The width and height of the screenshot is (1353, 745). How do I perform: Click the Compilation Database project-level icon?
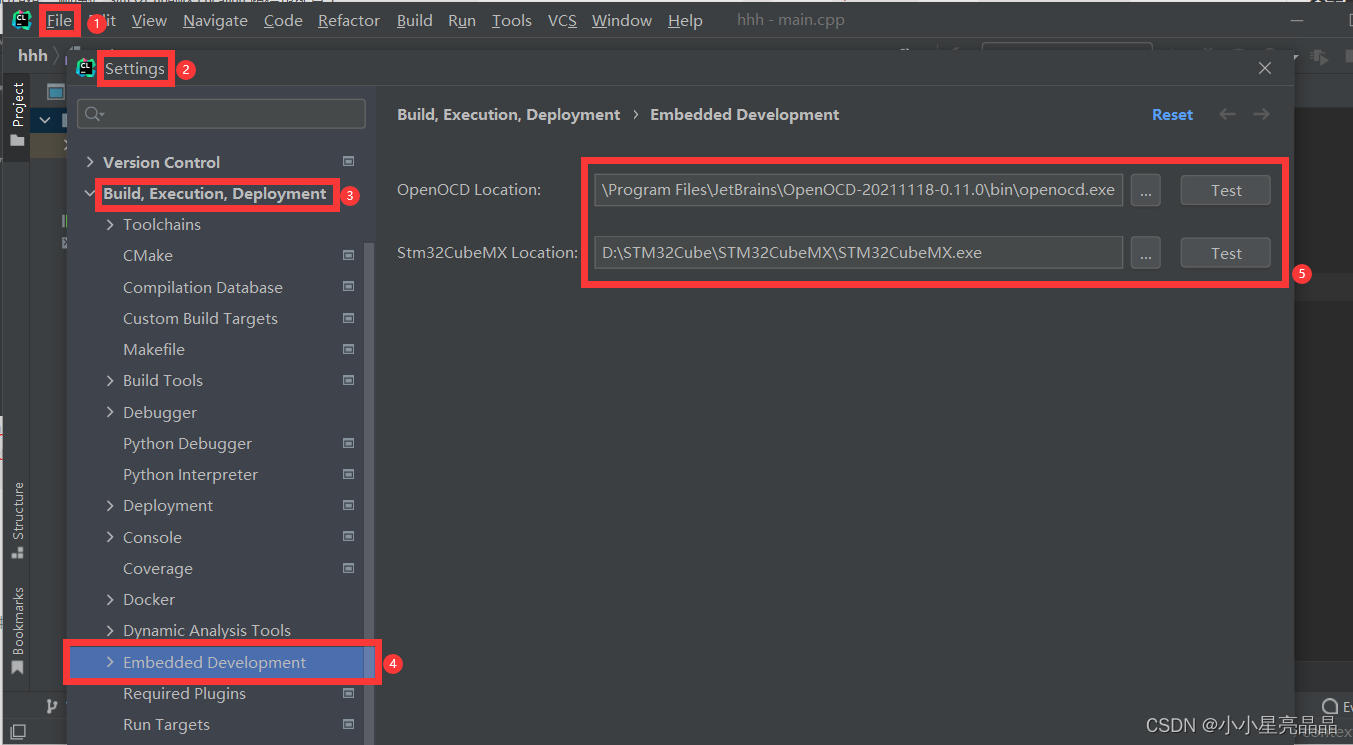click(348, 286)
